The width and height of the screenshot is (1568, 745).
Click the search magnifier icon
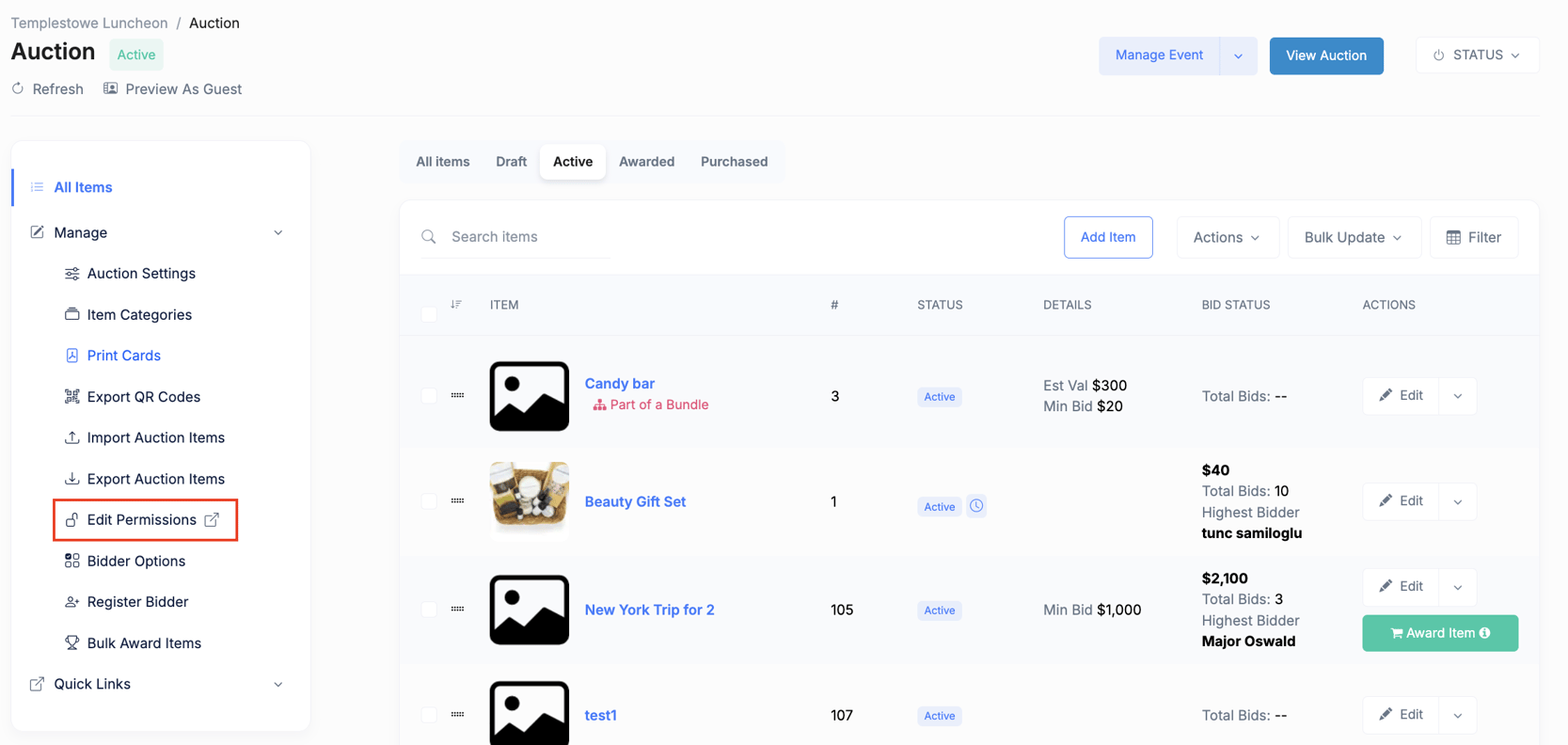point(429,237)
